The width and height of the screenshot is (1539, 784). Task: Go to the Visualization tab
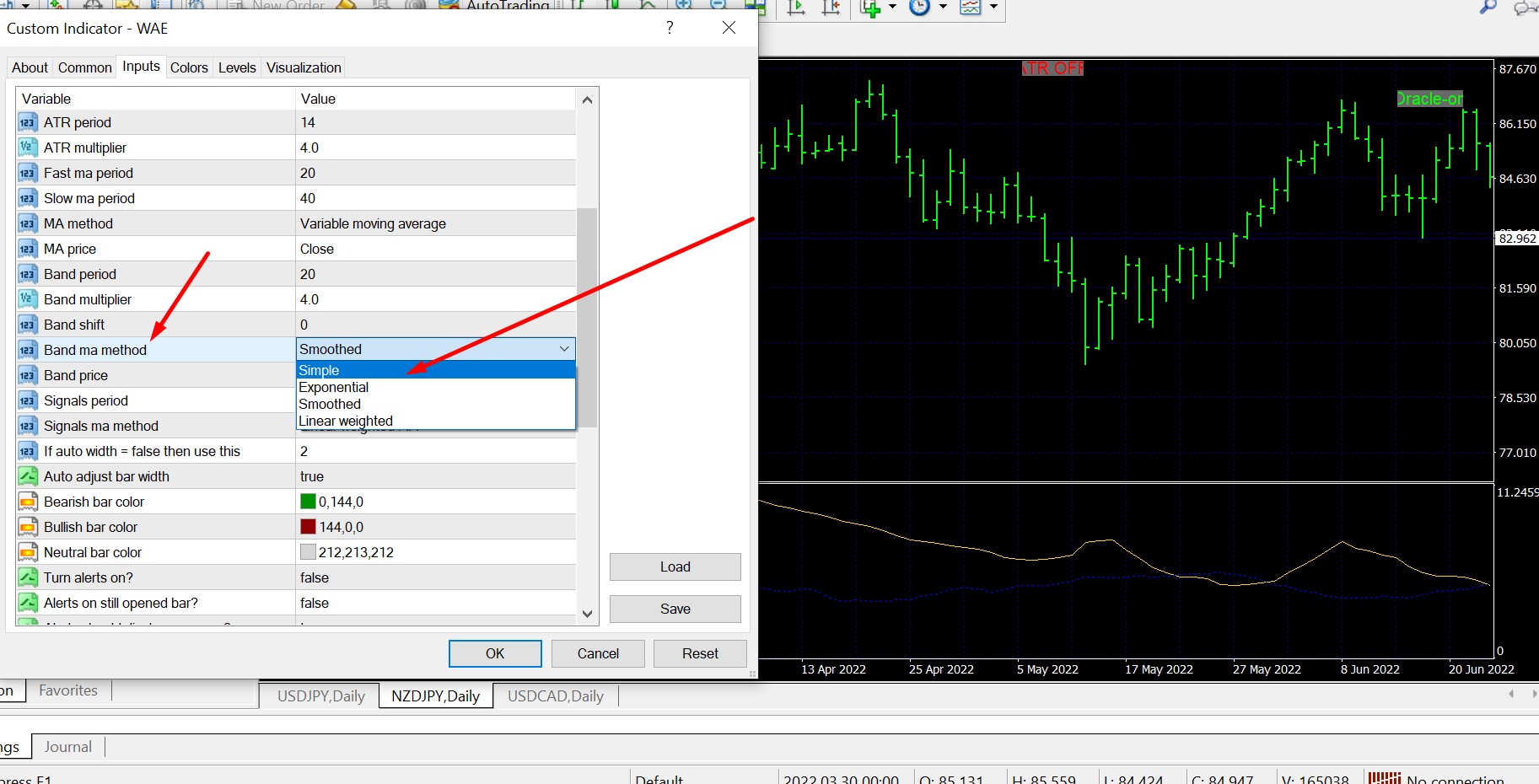click(x=304, y=67)
